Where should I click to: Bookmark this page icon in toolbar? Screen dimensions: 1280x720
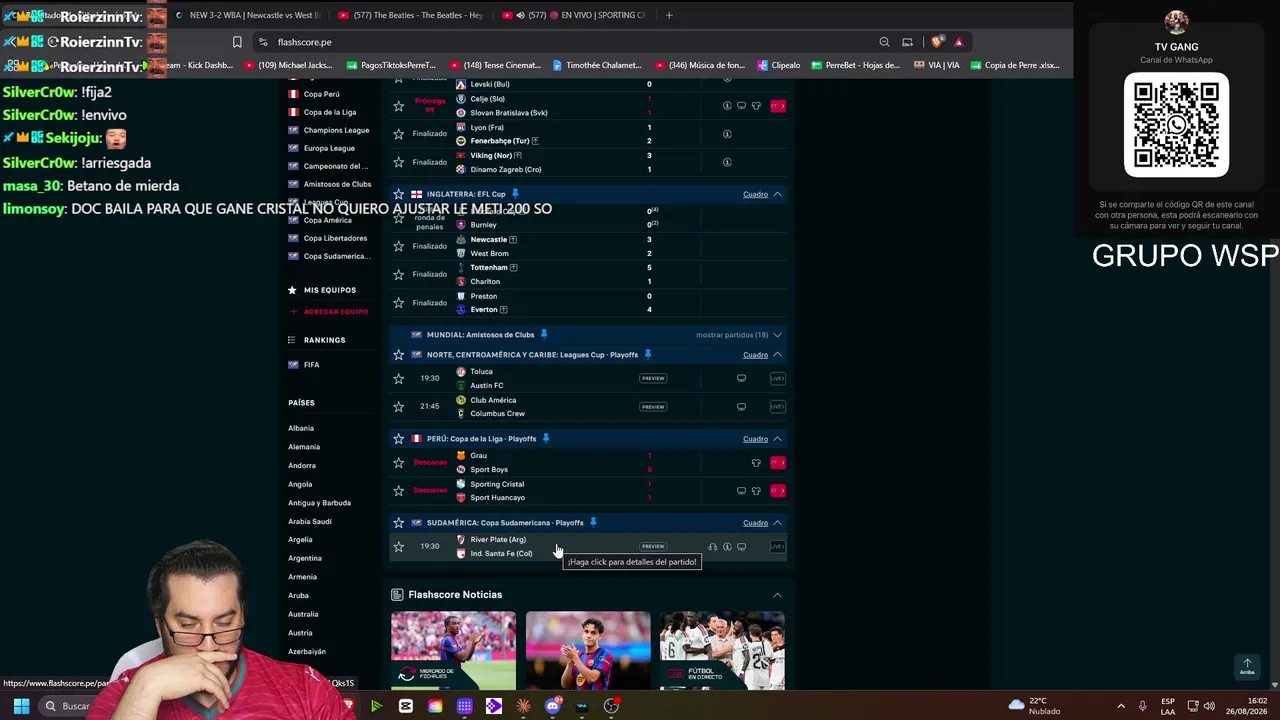point(237,42)
